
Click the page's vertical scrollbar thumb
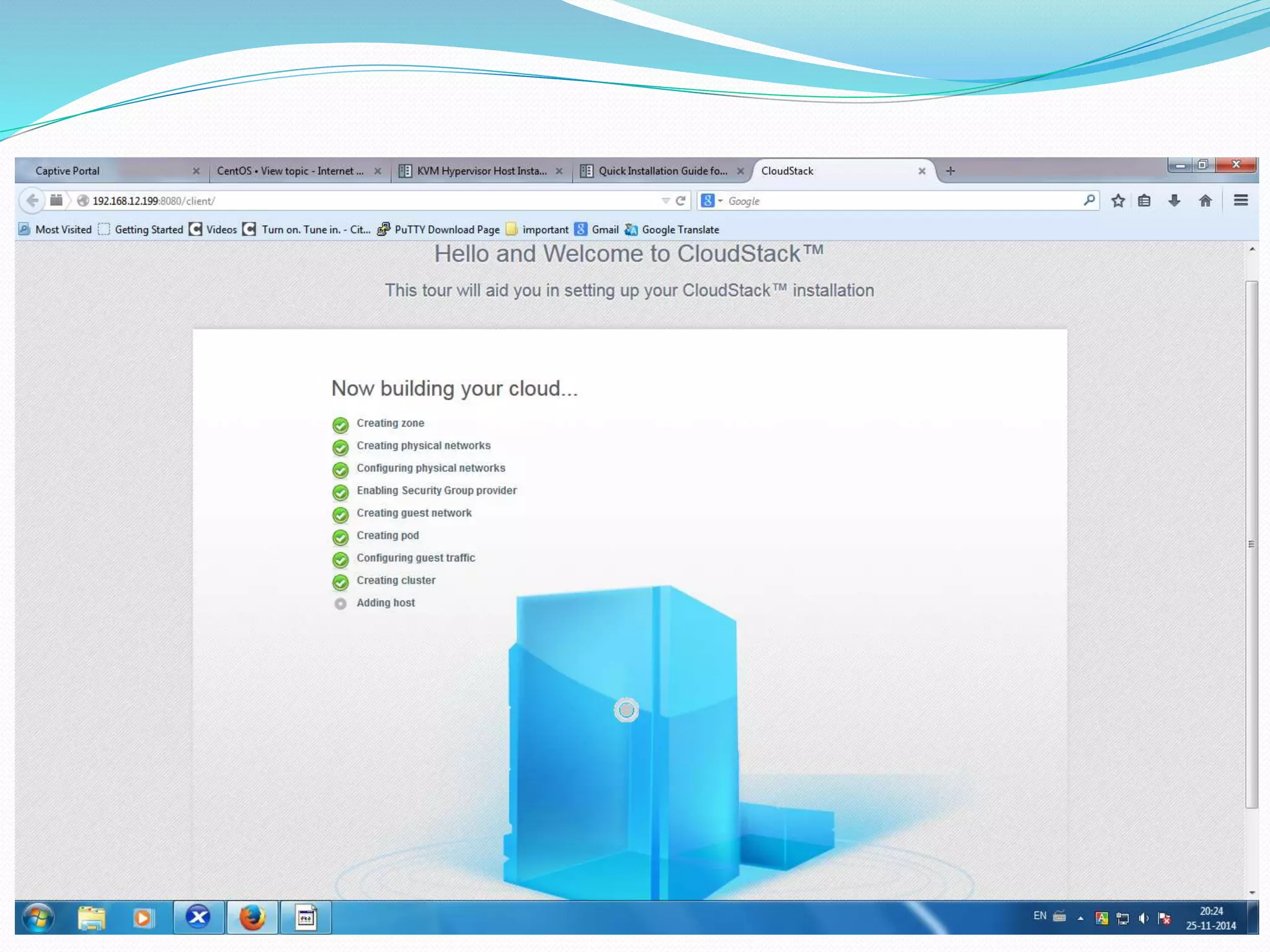pyautogui.click(x=1251, y=544)
